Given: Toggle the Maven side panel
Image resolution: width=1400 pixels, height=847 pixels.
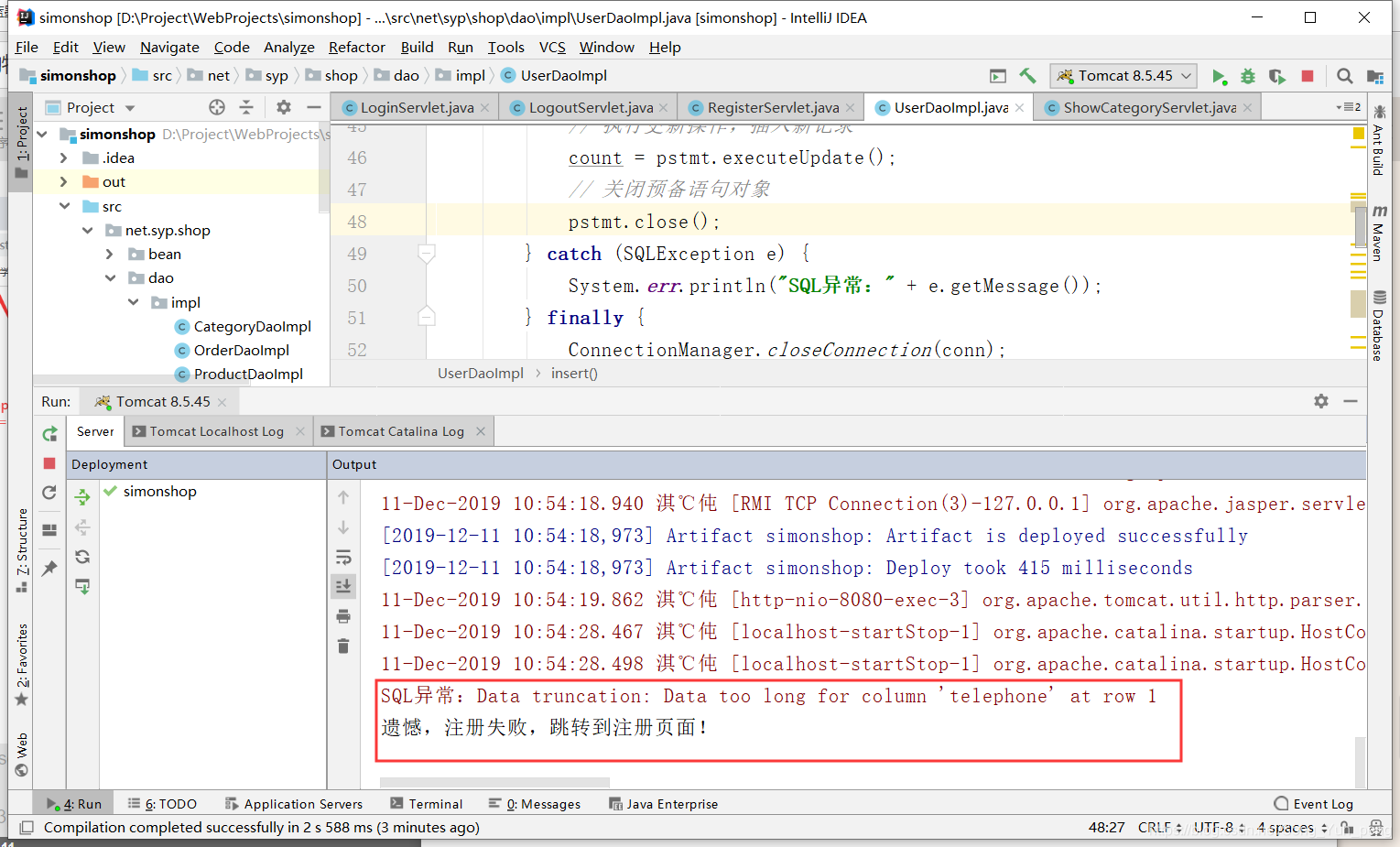Looking at the screenshot, I should pyautogui.click(x=1378, y=234).
